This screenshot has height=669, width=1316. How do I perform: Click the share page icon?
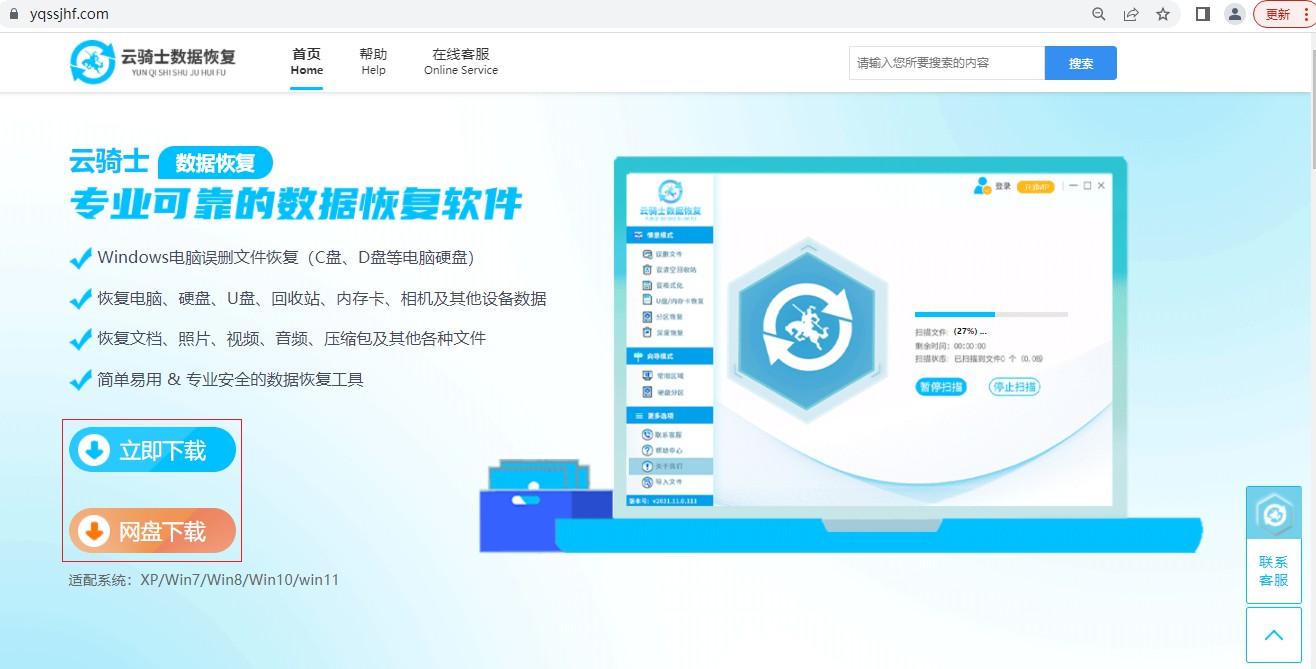pos(1131,14)
